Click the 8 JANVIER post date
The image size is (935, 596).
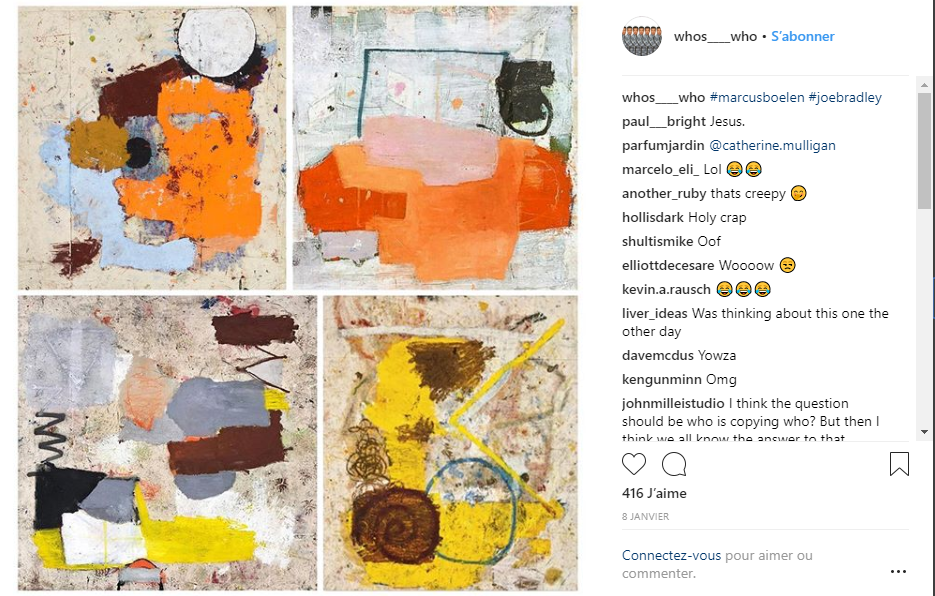[645, 517]
